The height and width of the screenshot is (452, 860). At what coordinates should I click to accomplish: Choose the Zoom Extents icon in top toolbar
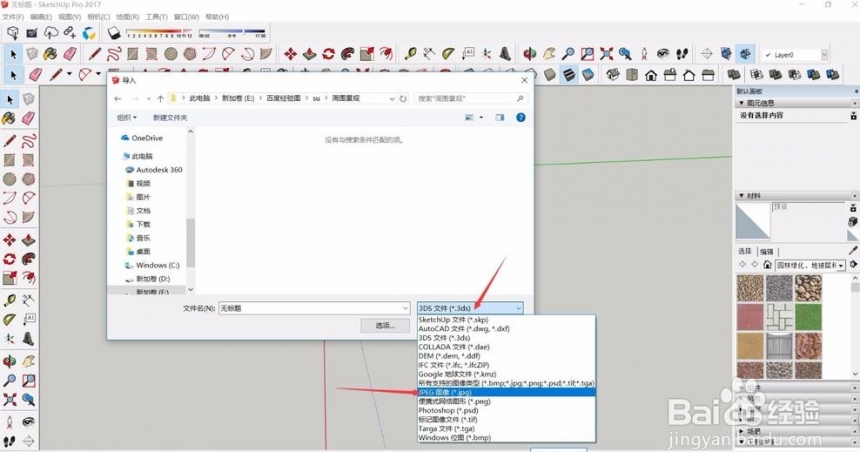pos(606,54)
